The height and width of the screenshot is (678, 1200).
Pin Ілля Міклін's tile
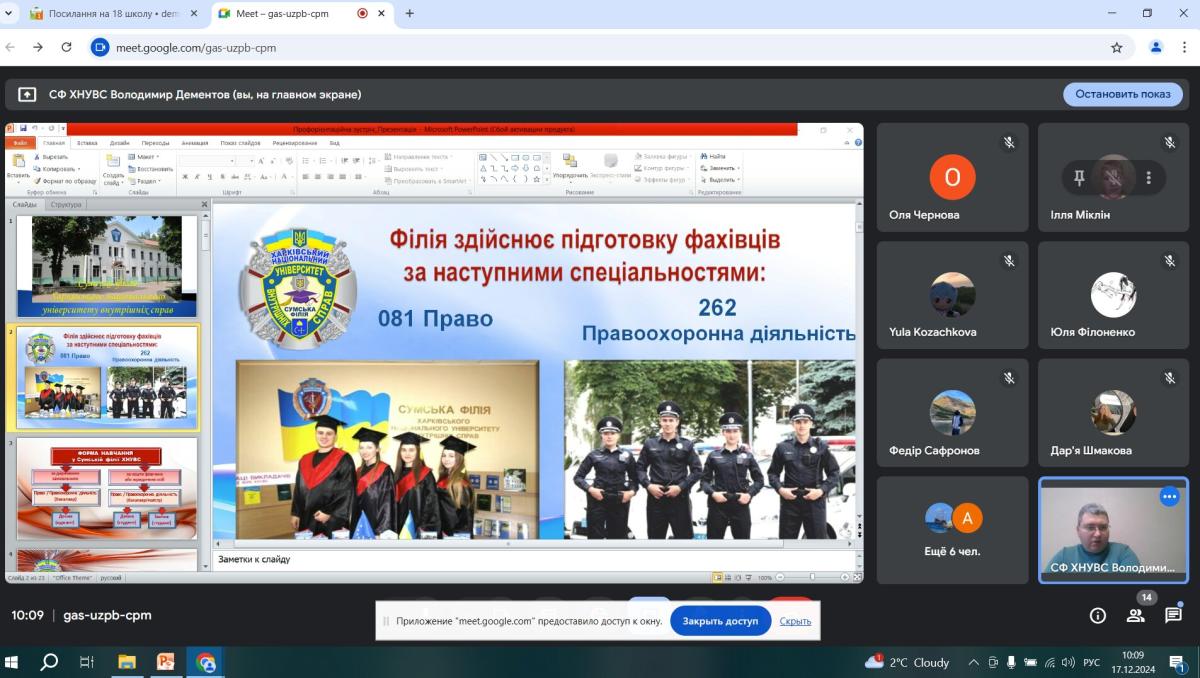[1079, 178]
